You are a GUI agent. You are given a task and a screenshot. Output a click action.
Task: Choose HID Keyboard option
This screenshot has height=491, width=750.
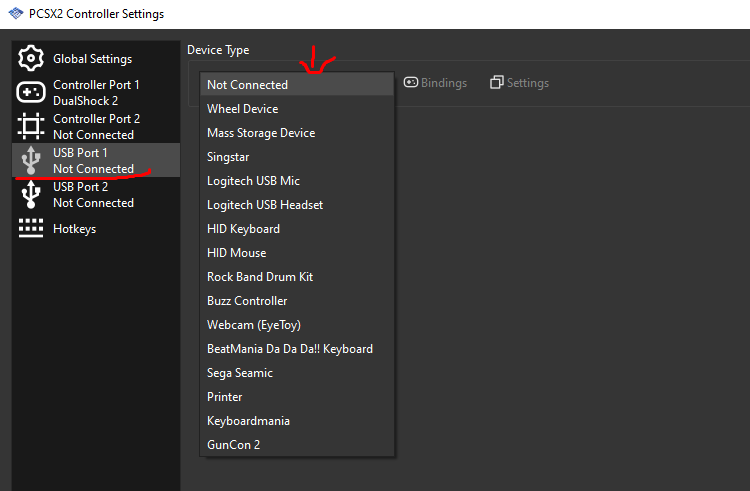pos(297,229)
